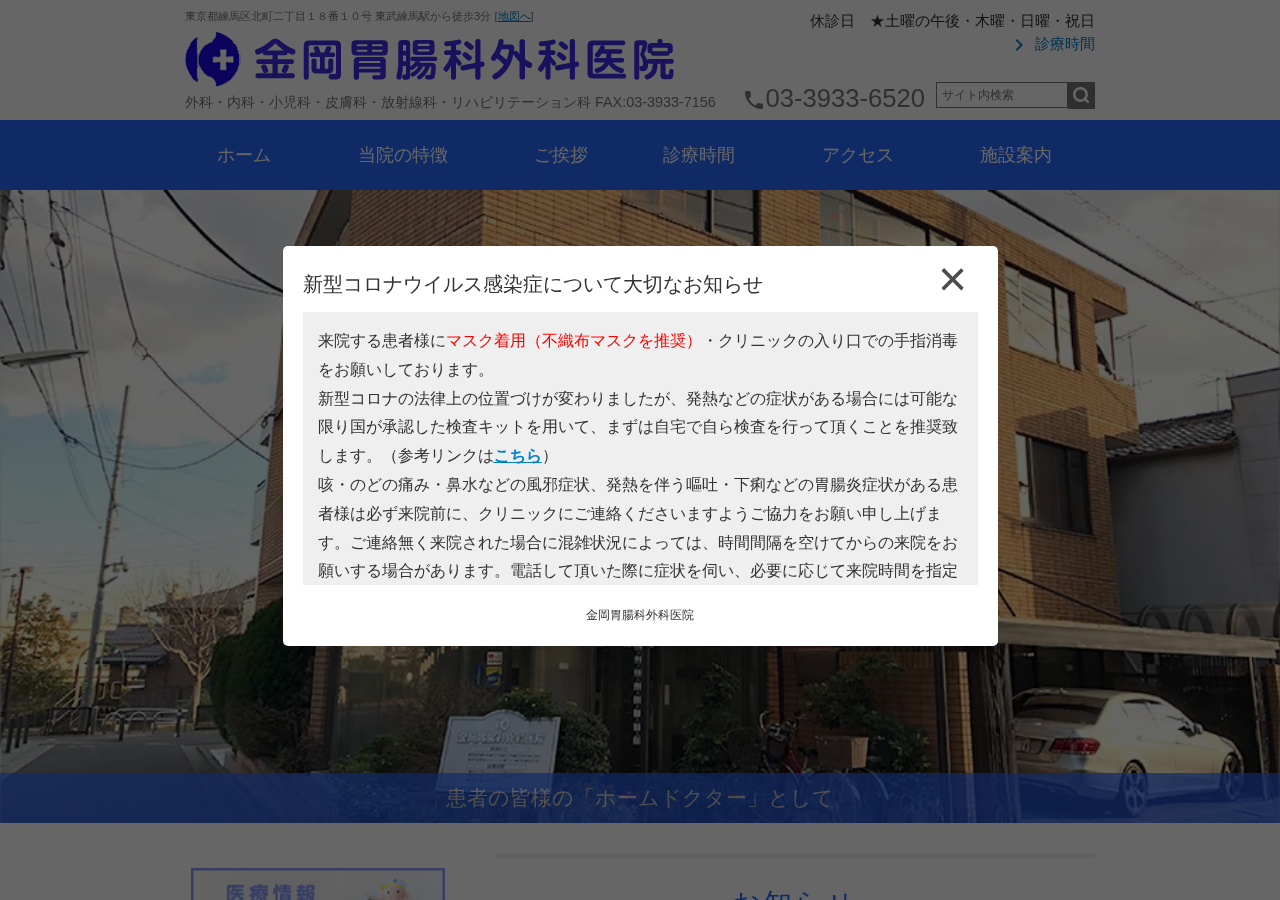Open the 地図へ map link
Image resolution: width=1280 pixels, height=900 pixels.
click(x=514, y=16)
